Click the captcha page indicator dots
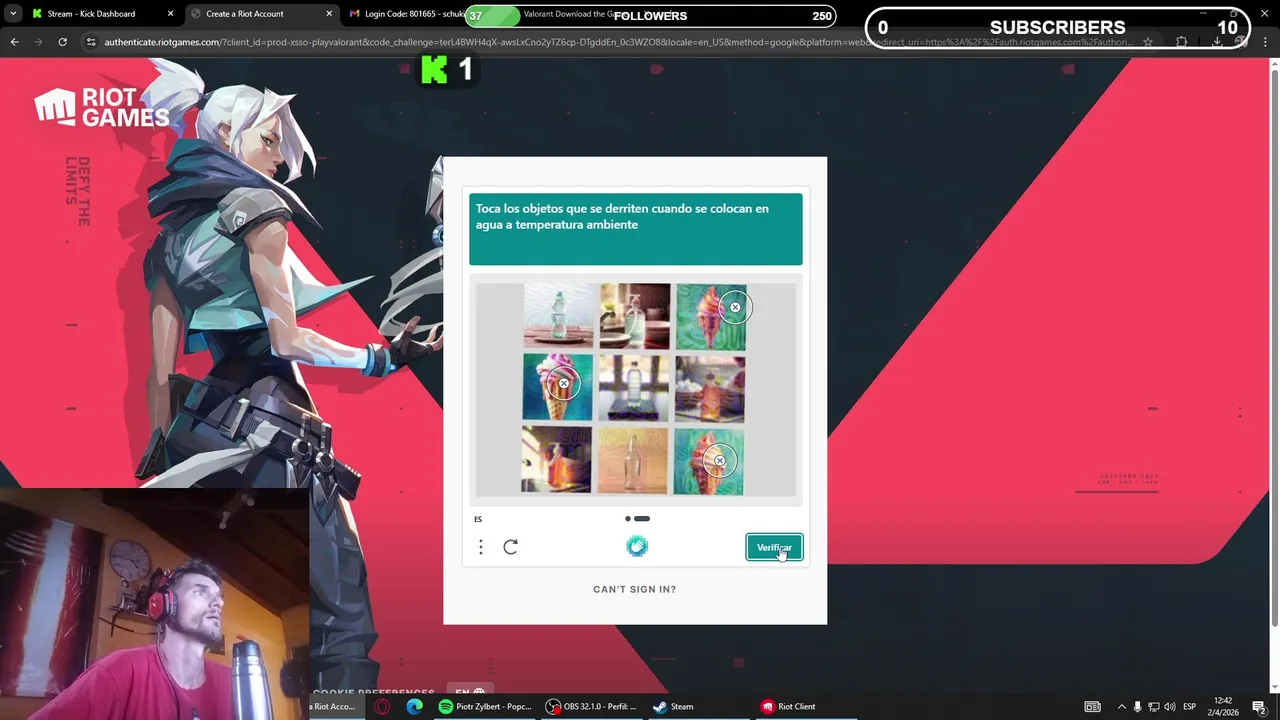Viewport: 1280px width, 720px height. (637, 518)
